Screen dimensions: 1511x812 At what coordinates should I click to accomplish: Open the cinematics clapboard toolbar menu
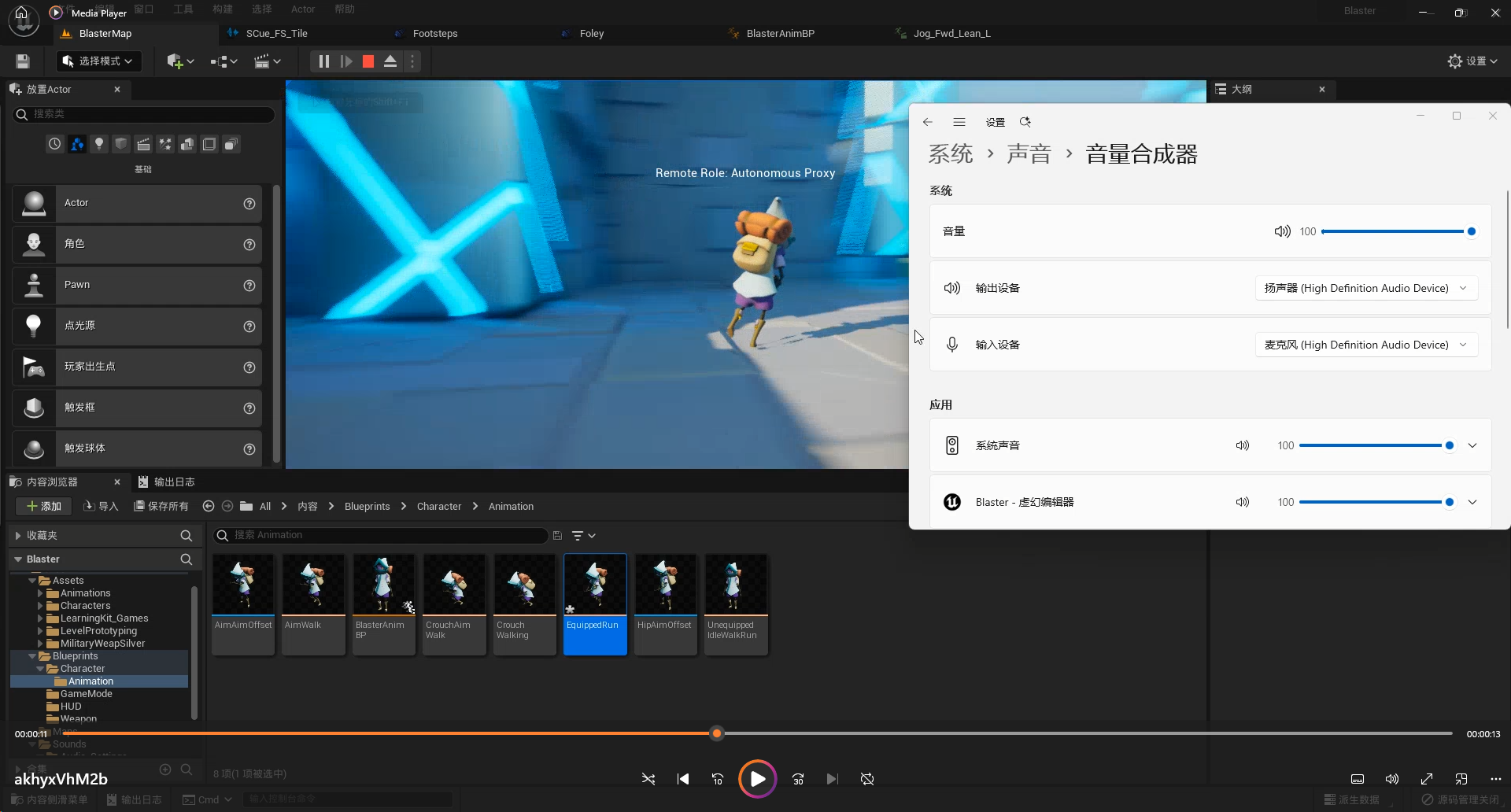[268, 61]
